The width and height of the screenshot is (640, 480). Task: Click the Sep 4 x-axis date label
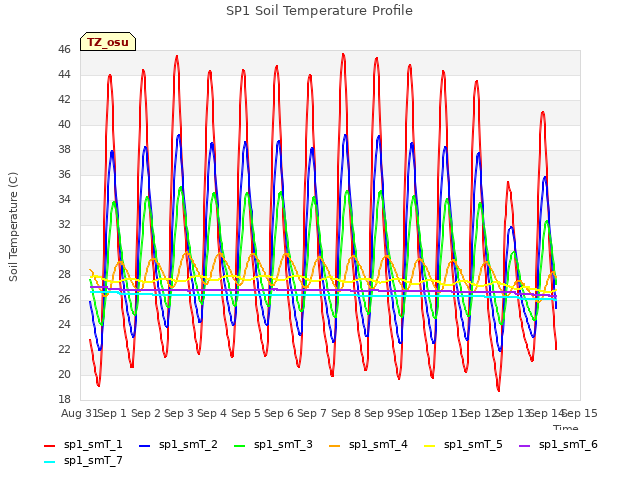[212, 413]
